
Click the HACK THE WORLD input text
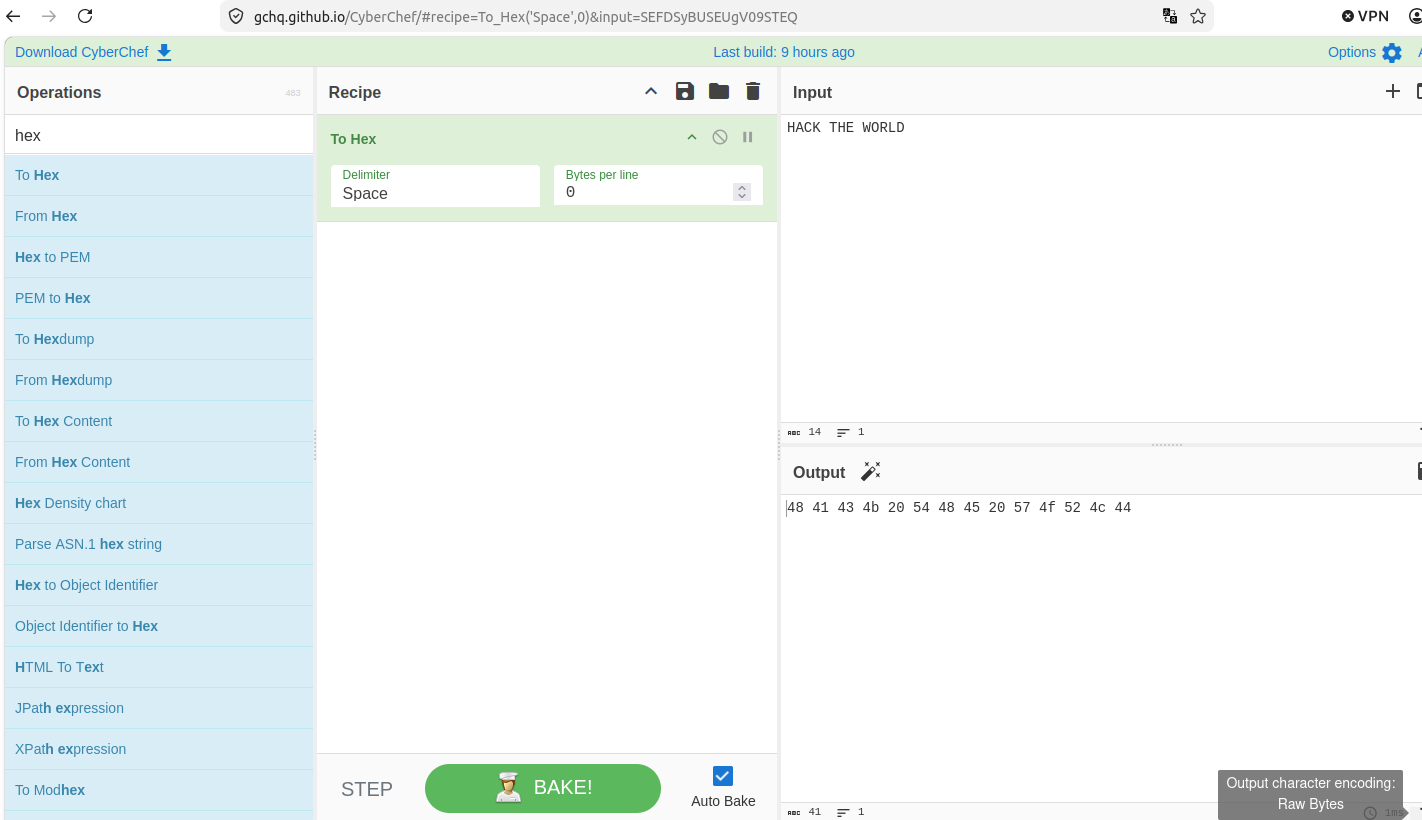[846, 128]
